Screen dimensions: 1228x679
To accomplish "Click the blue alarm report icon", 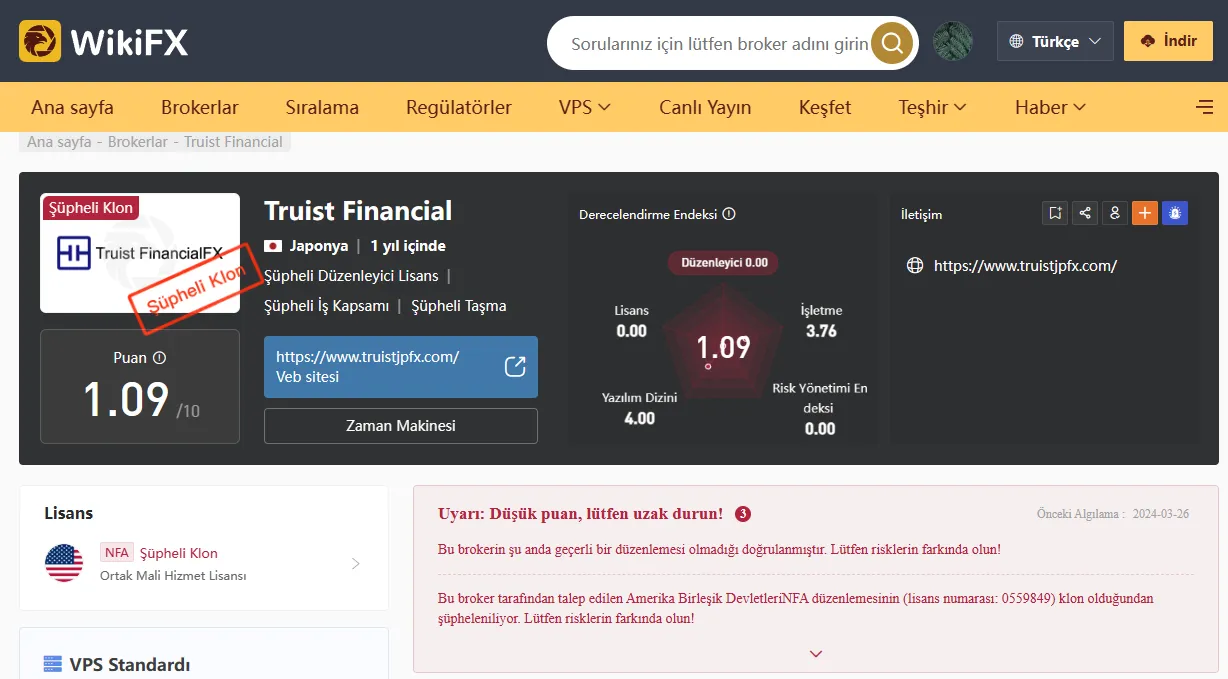I will (1176, 213).
